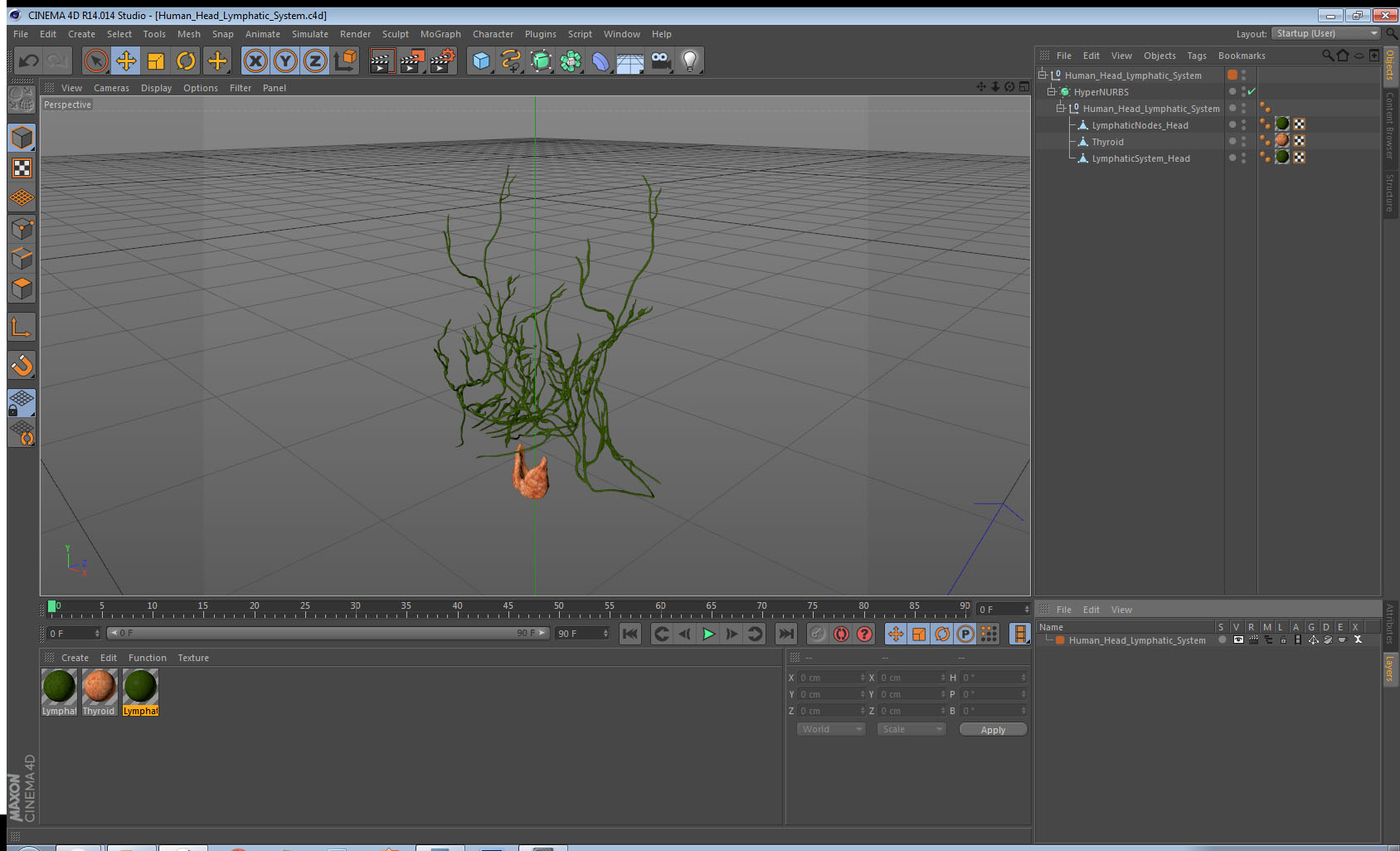Toggle X axis lock
Viewport: 1400px width, 851px height.
pyautogui.click(x=255, y=61)
